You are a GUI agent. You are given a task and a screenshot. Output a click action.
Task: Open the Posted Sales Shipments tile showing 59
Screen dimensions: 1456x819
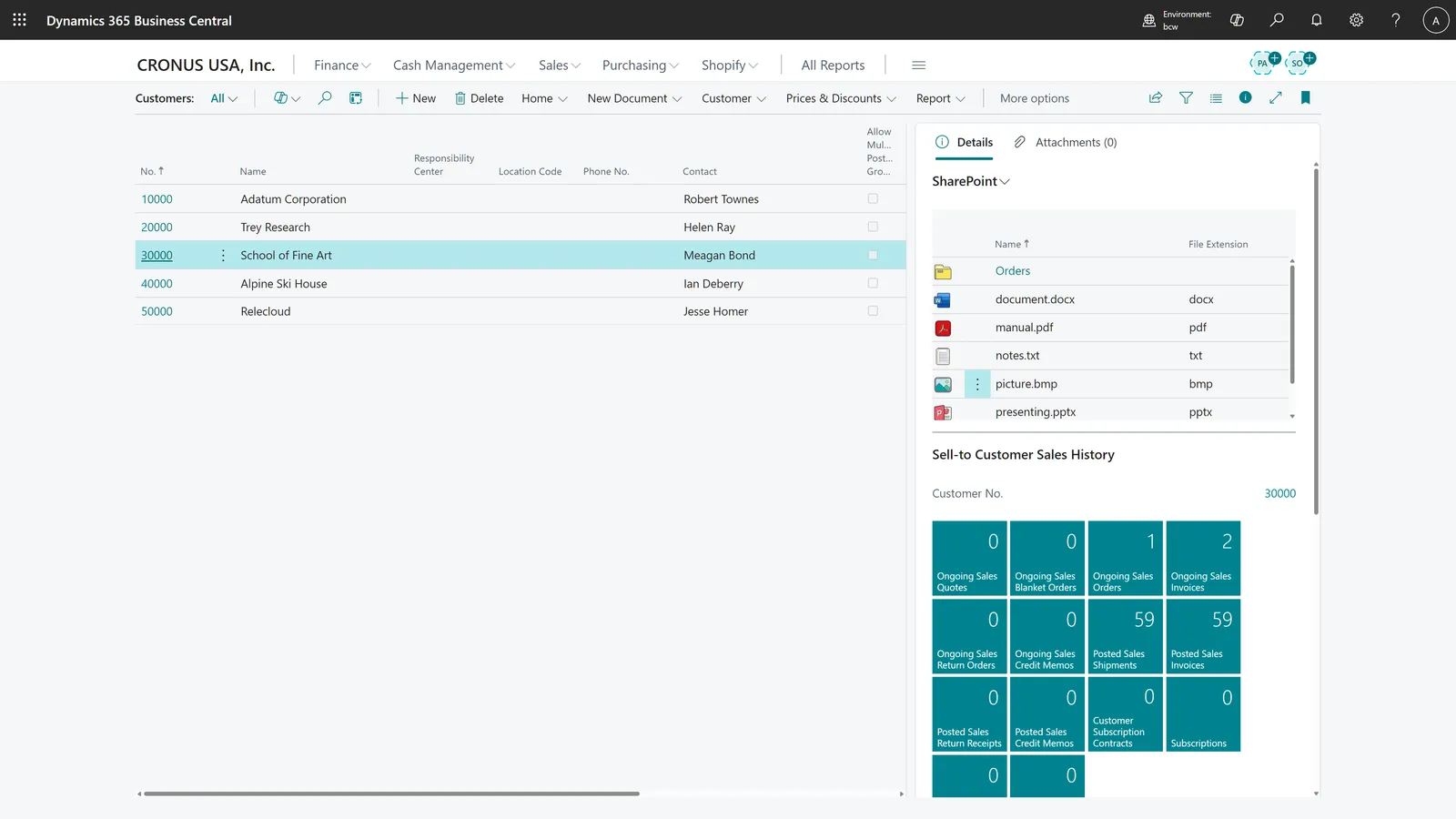[1125, 636]
